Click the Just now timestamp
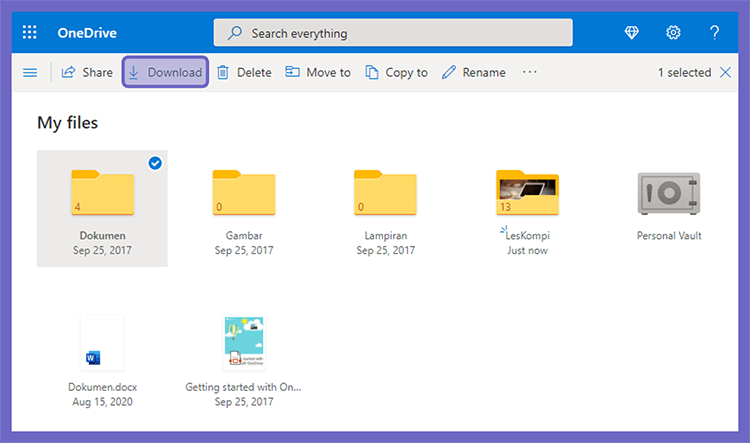This screenshot has width=750, height=443. 527,250
